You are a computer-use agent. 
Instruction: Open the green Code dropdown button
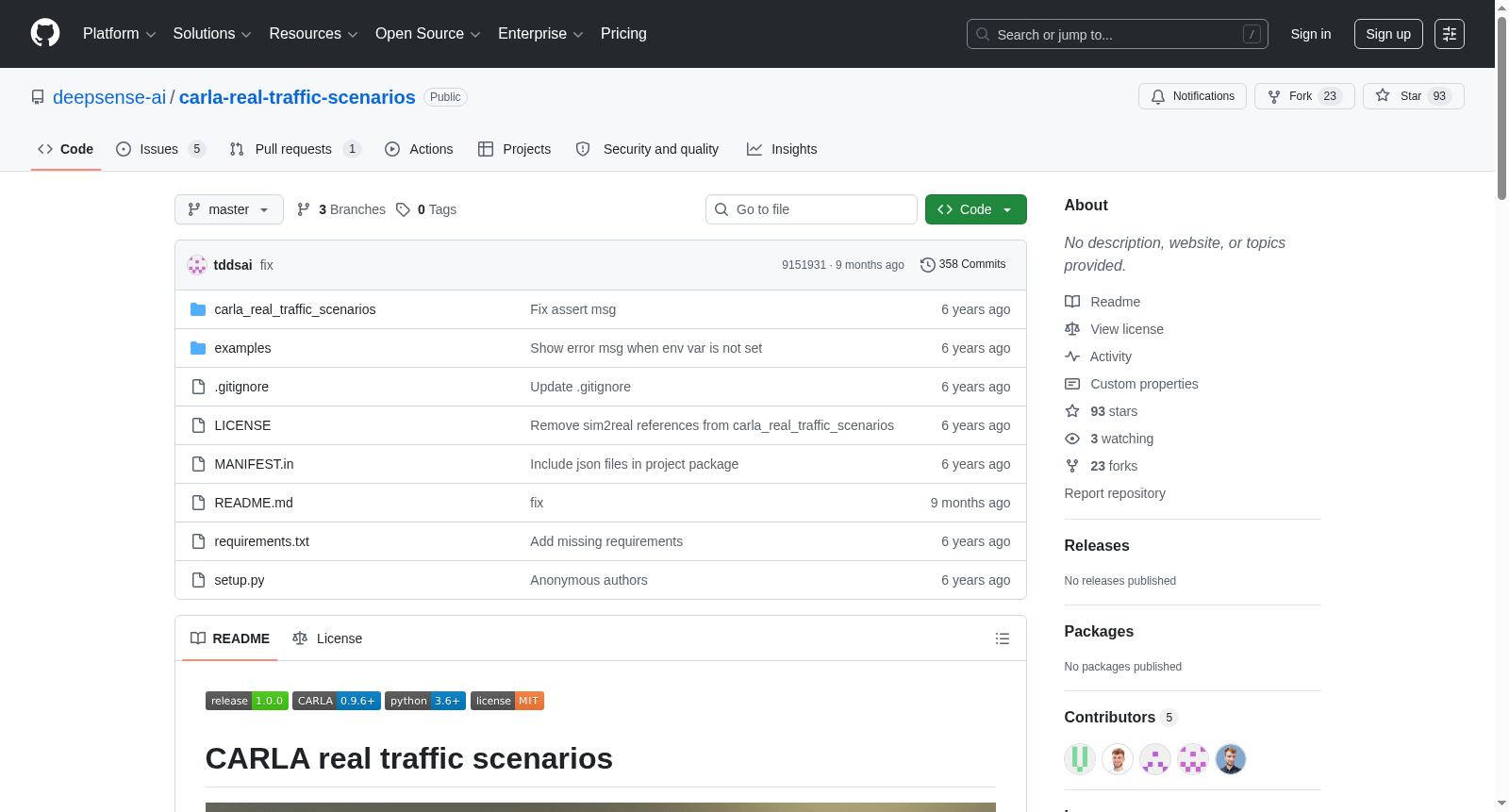pos(976,209)
